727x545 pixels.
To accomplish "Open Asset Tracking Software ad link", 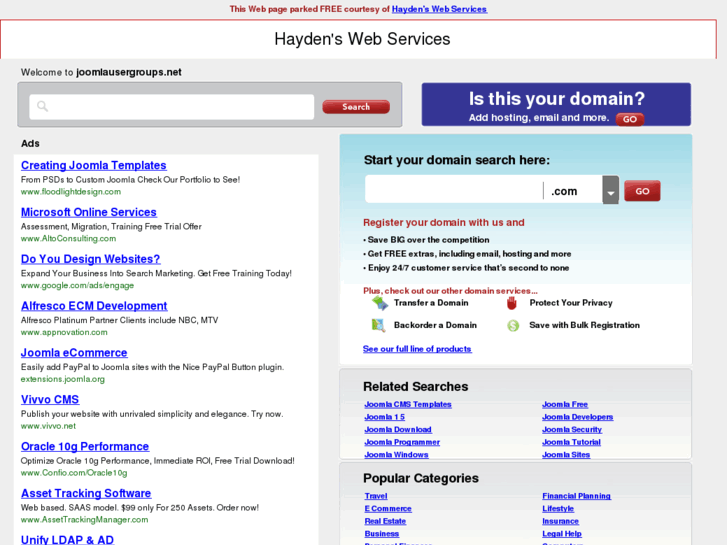I will click(86, 493).
